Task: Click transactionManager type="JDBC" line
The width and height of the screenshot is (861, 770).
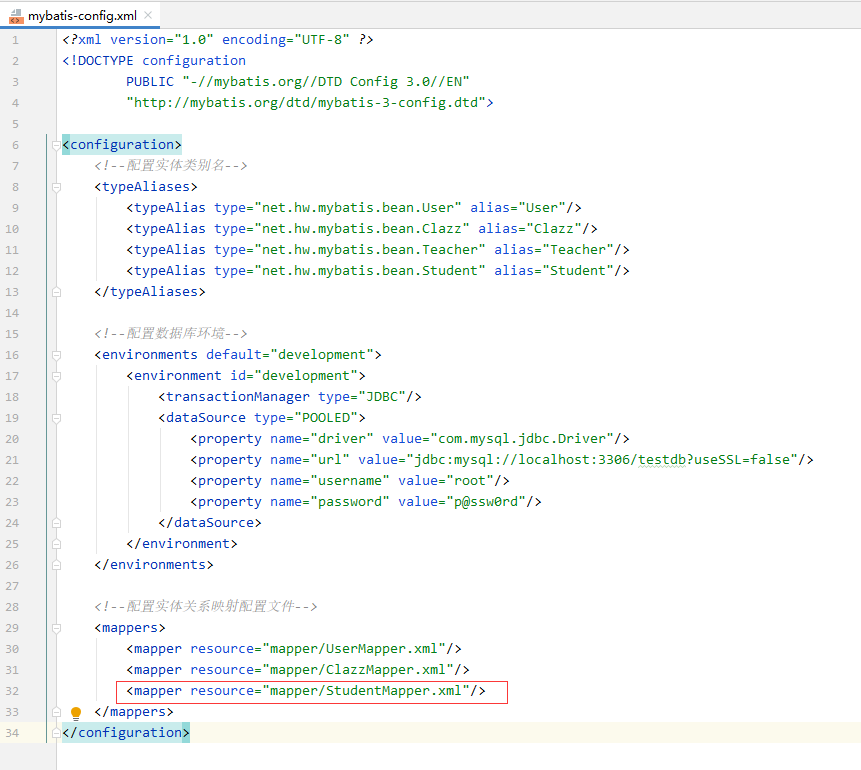Action: (x=290, y=397)
